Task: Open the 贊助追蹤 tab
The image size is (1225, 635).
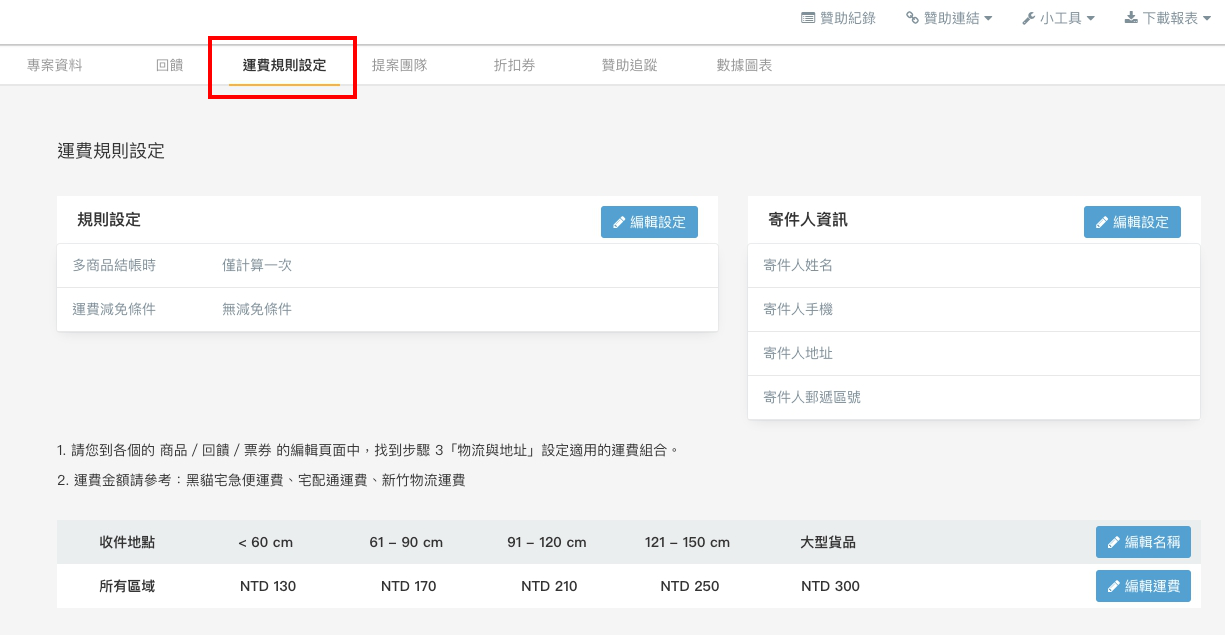Action: pos(629,65)
